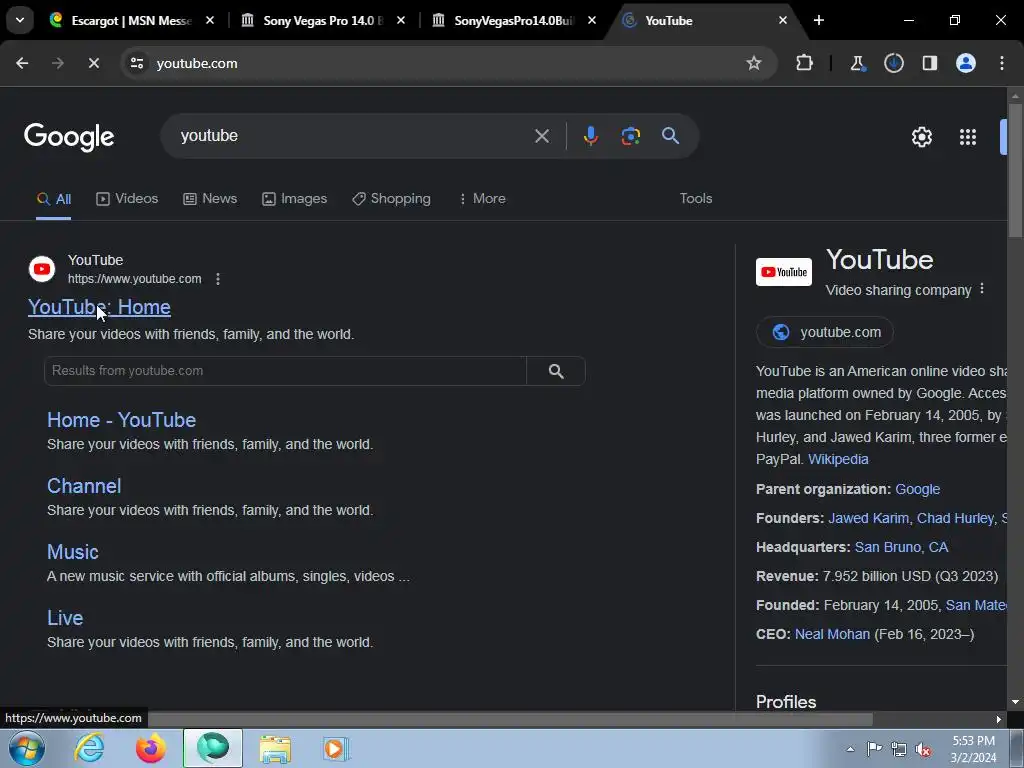Open the Chrome three-dot menu
Image resolution: width=1024 pixels, height=768 pixels.
point(1002,63)
